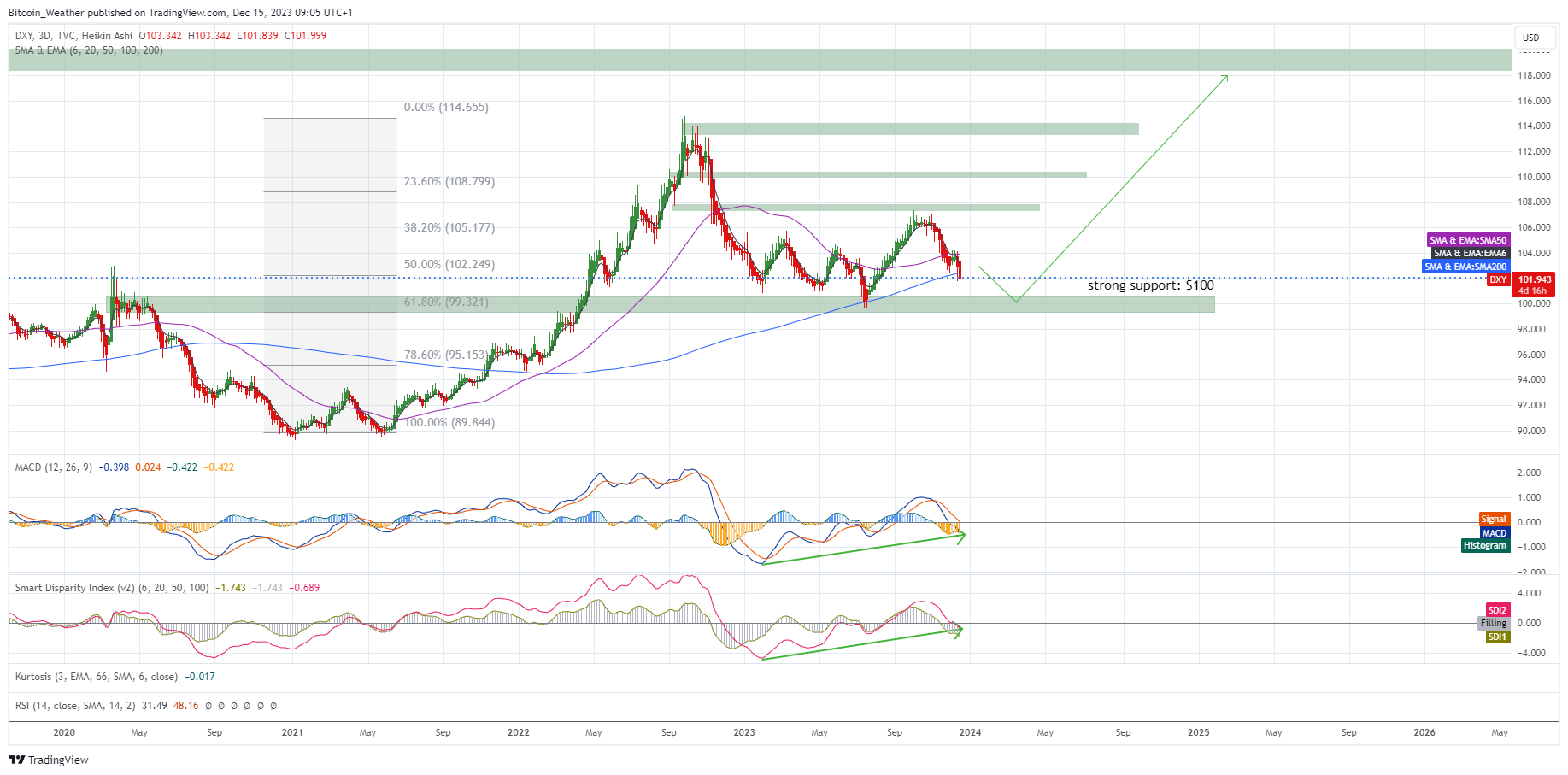
Task: Select the SMA & EMA:SMA50 label
Action: 1468,240
